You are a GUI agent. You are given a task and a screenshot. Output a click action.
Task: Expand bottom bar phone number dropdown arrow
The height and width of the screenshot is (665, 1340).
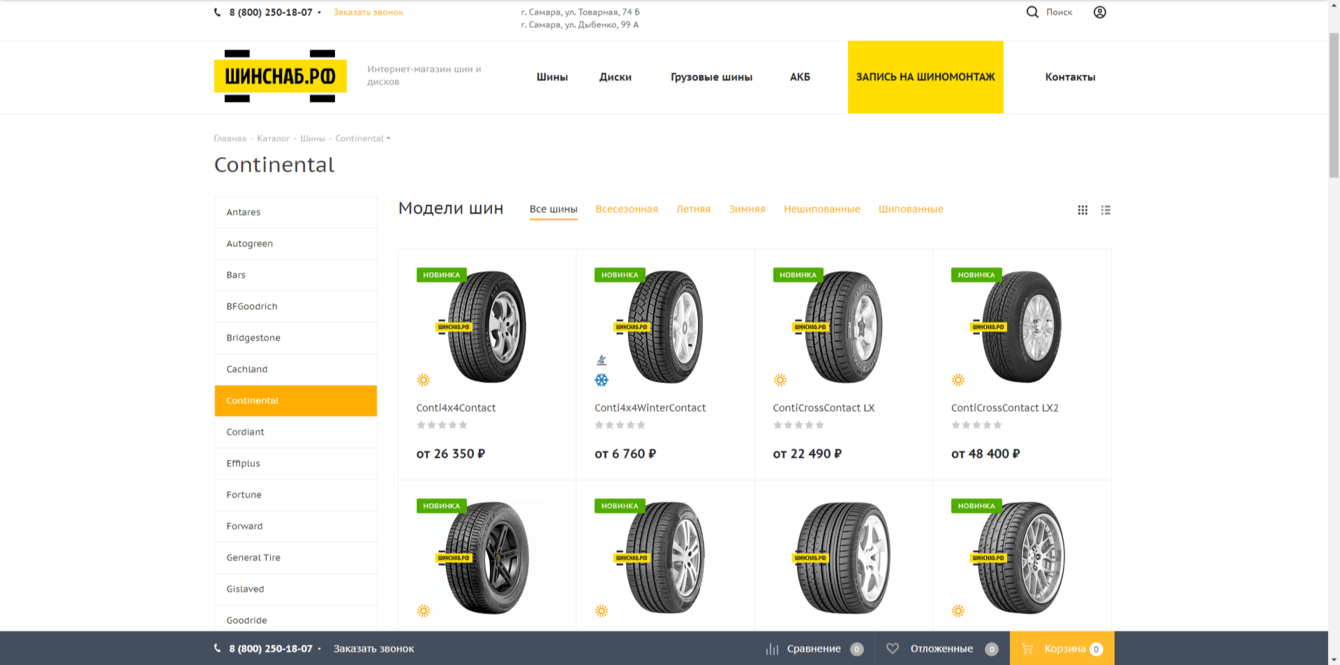(320, 649)
